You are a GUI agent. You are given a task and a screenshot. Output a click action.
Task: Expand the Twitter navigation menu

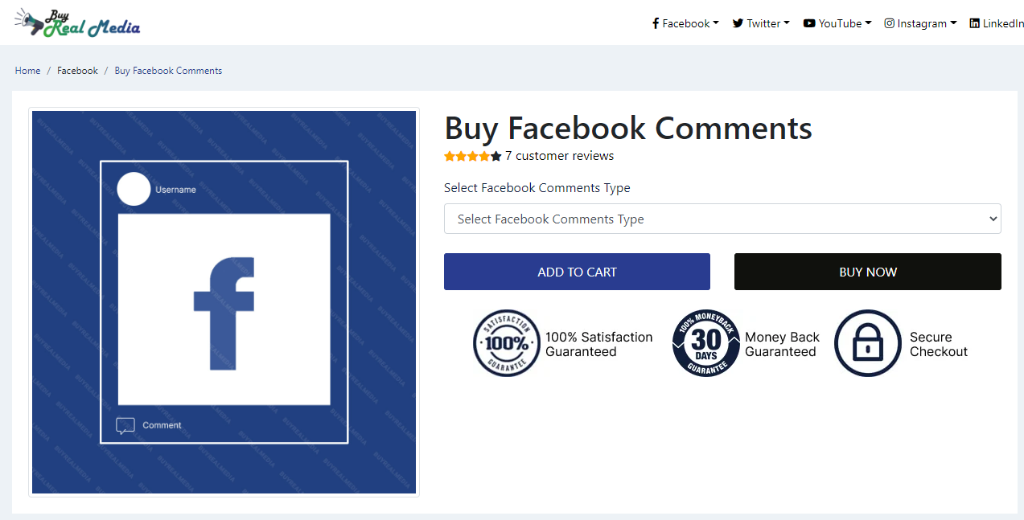pyautogui.click(x=761, y=24)
